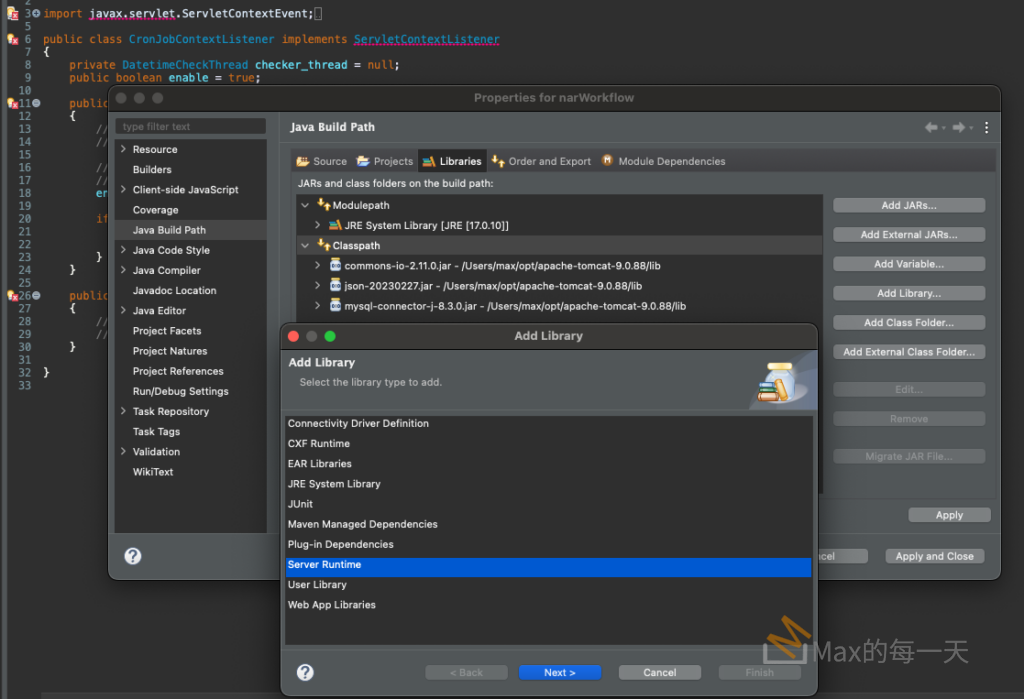Screen dimensions: 1024x699
Task: Select JUnit from the library type list
Action: tap(300, 504)
